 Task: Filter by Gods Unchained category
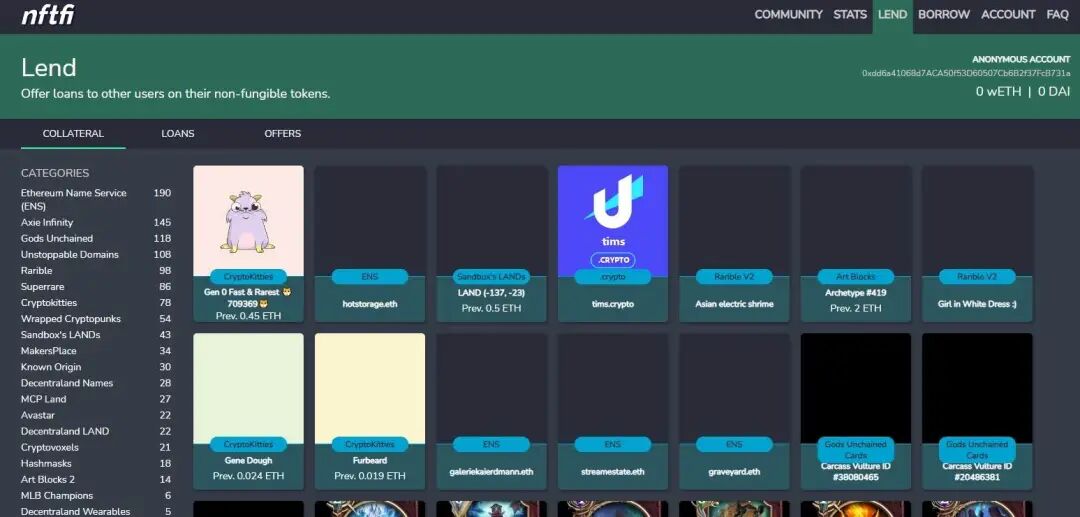pyautogui.click(x=96, y=238)
